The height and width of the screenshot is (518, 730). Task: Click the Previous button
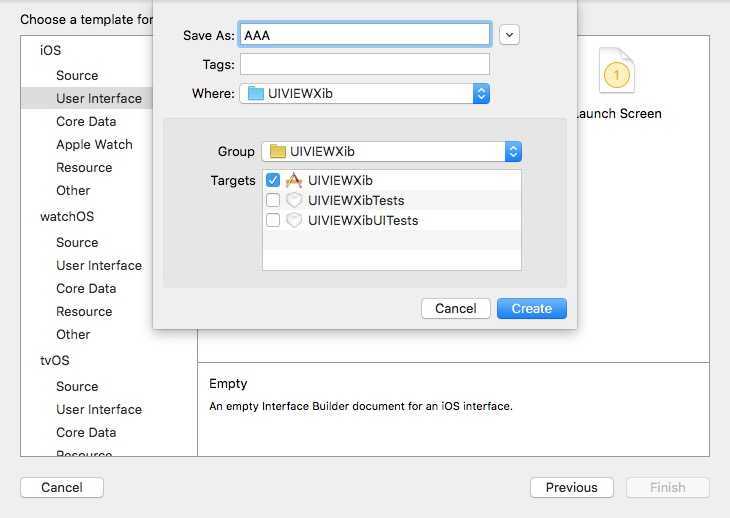coord(572,487)
